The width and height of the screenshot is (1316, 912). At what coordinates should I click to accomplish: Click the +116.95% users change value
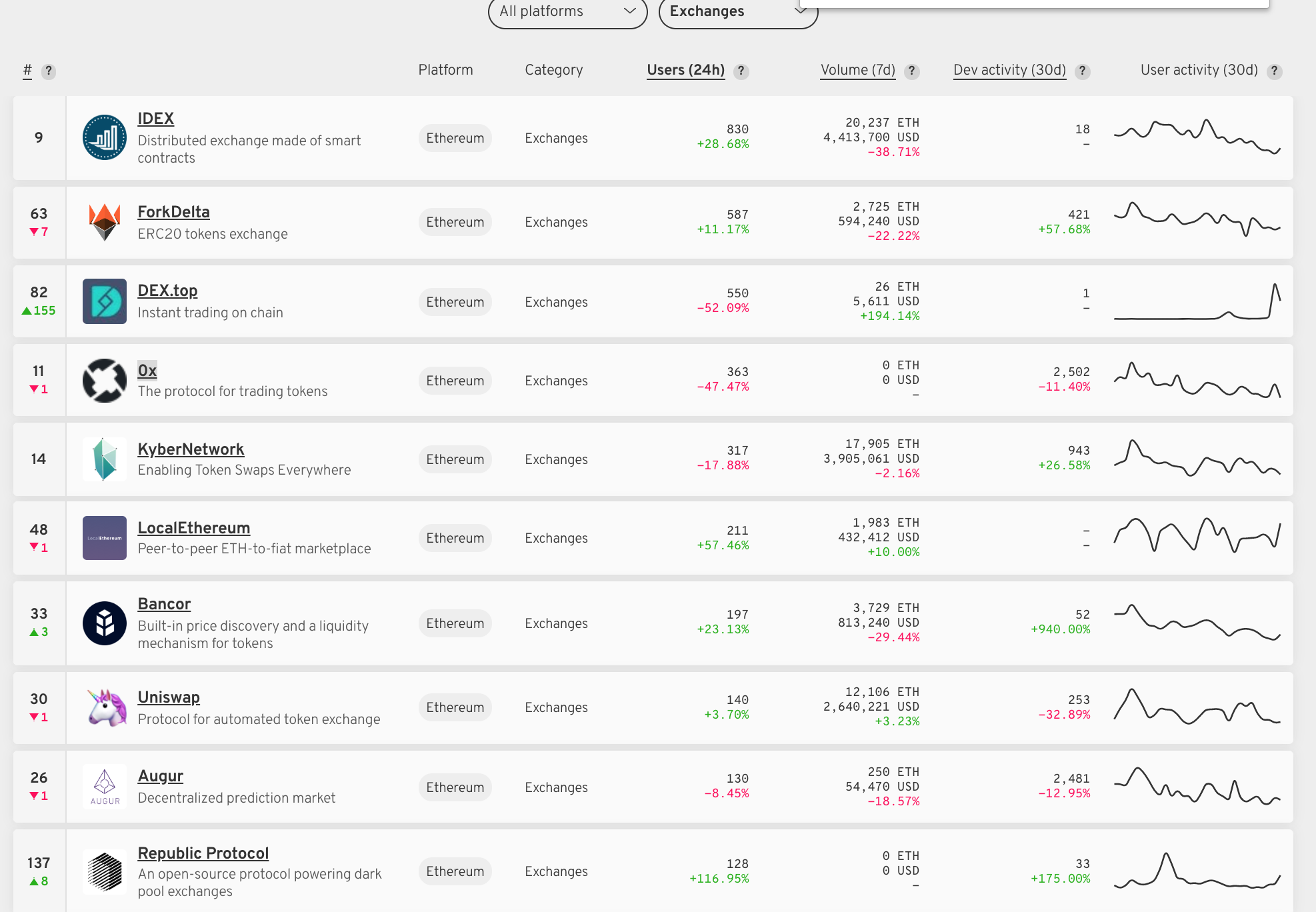[719, 879]
